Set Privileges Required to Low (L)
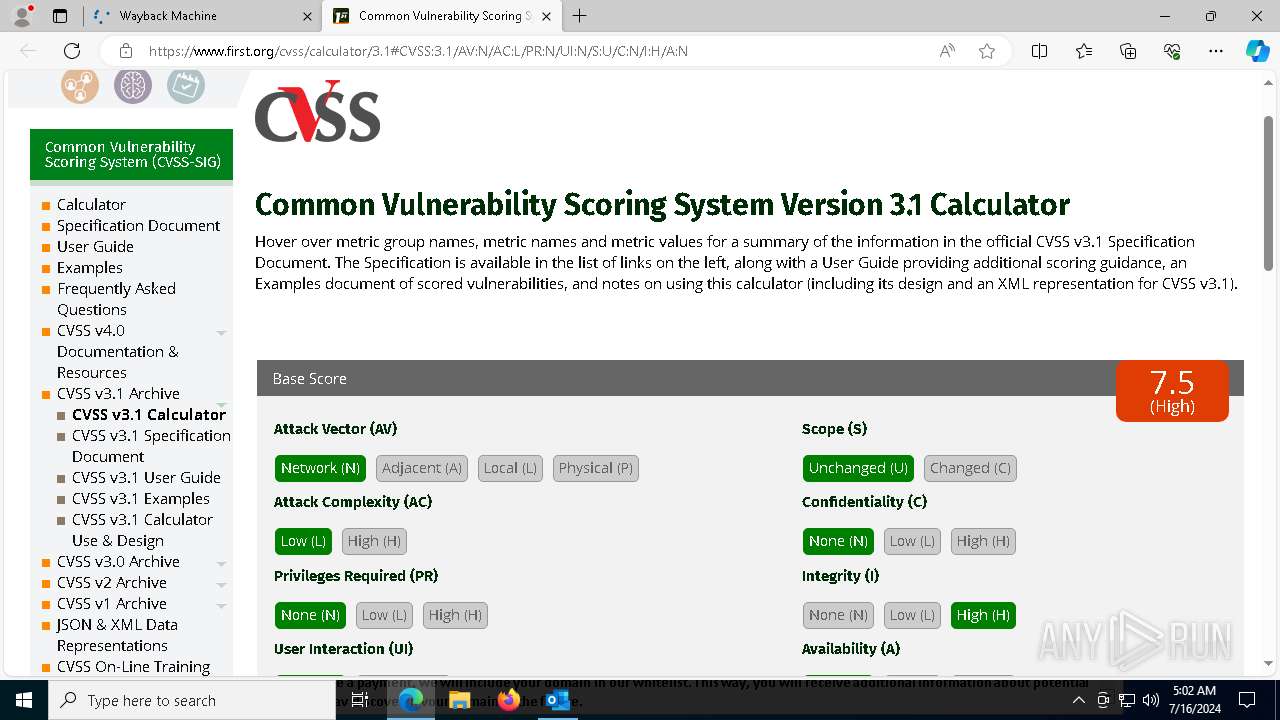The image size is (1280, 720). point(384,615)
